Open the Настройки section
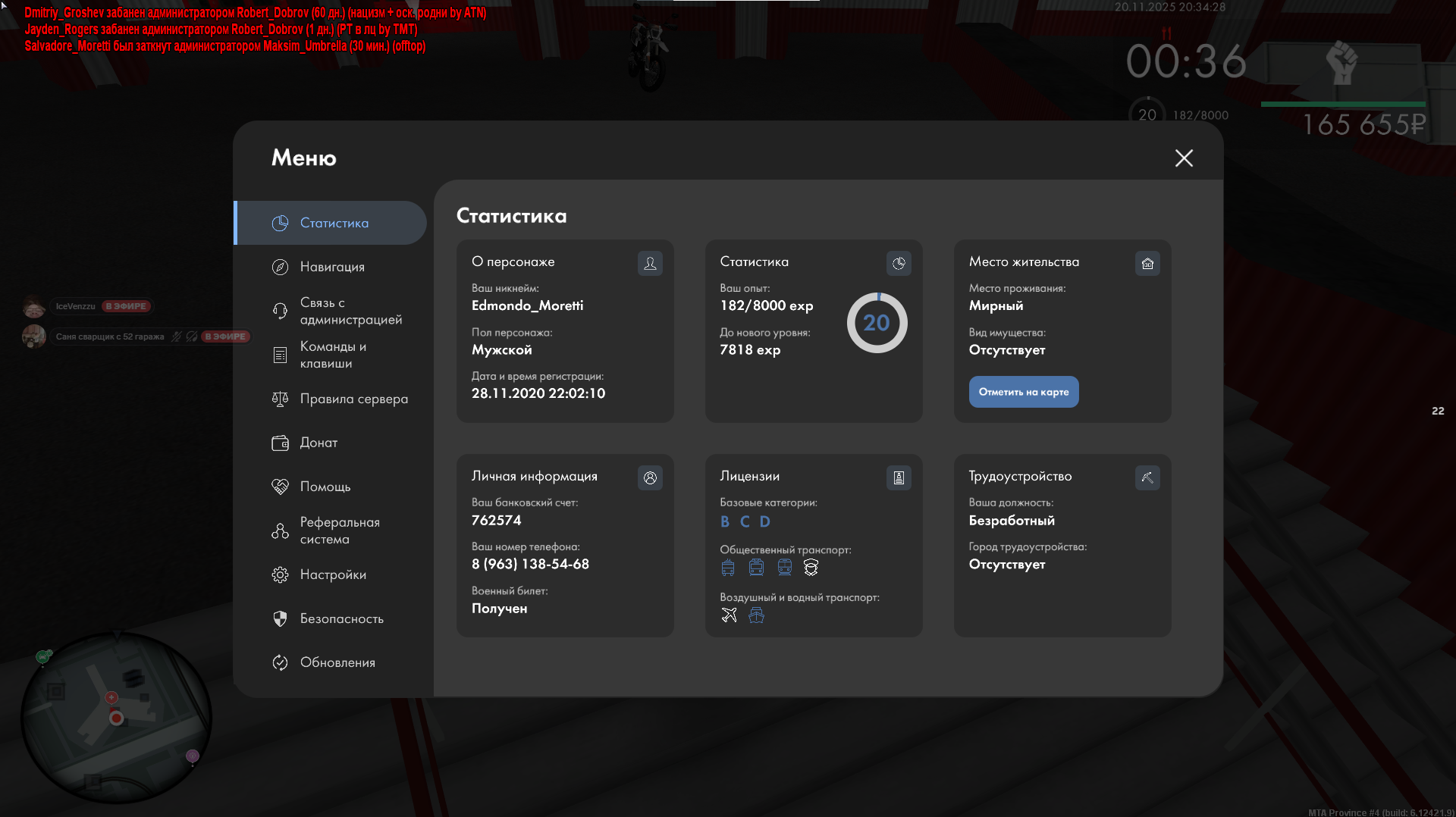The width and height of the screenshot is (1456, 817). (x=333, y=574)
